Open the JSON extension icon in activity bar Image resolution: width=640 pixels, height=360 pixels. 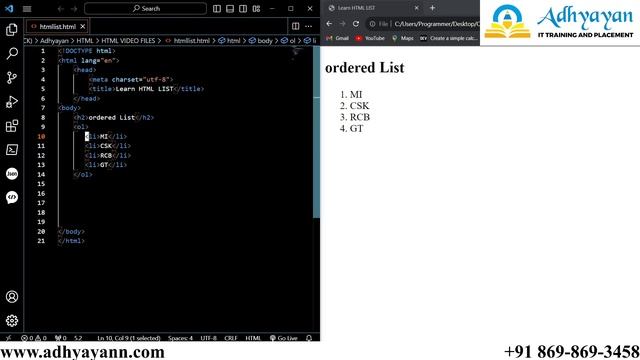point(12,174)
